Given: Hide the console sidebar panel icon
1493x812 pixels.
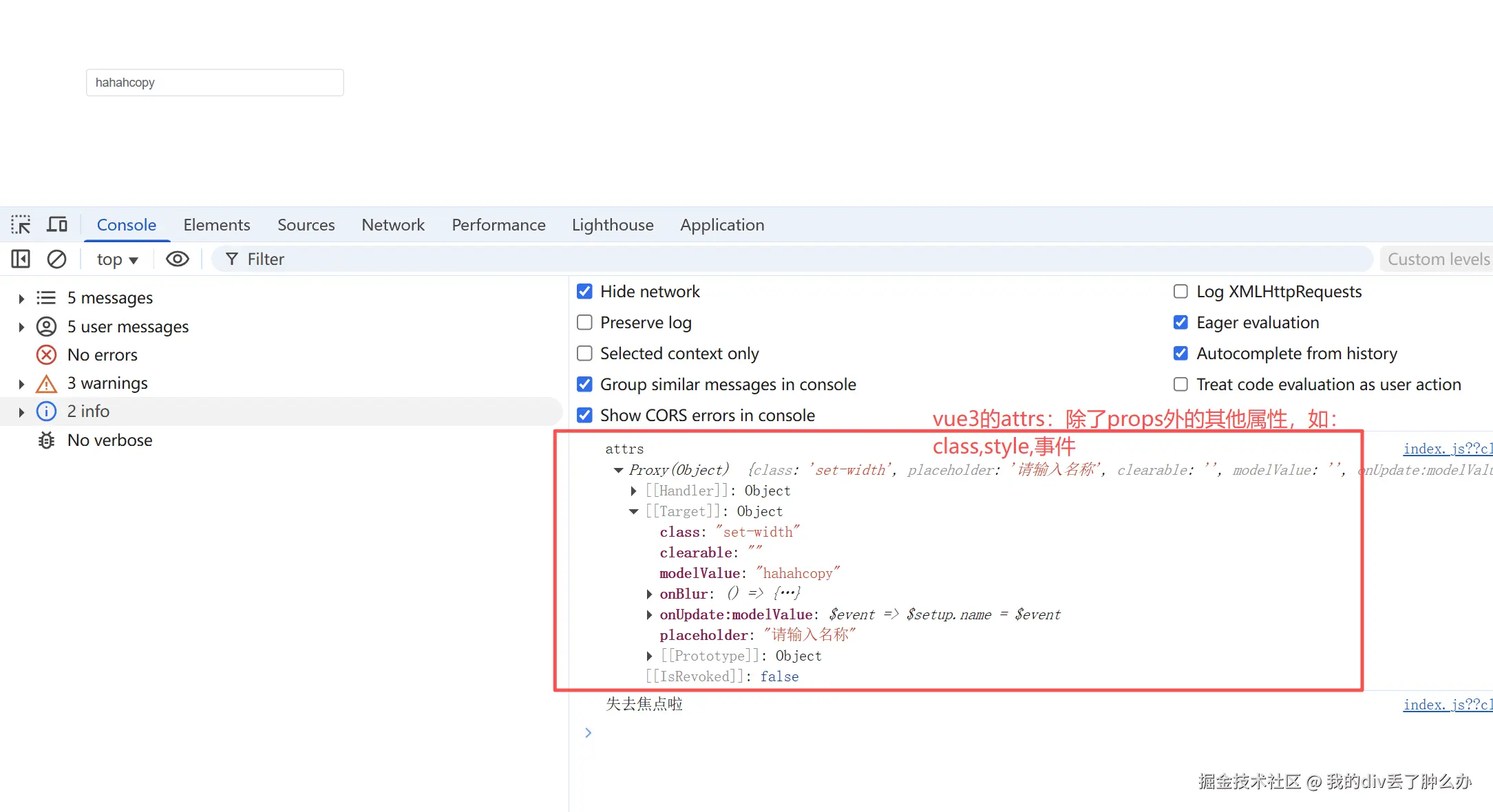Looking at the screenshot, I should (21, 259).
